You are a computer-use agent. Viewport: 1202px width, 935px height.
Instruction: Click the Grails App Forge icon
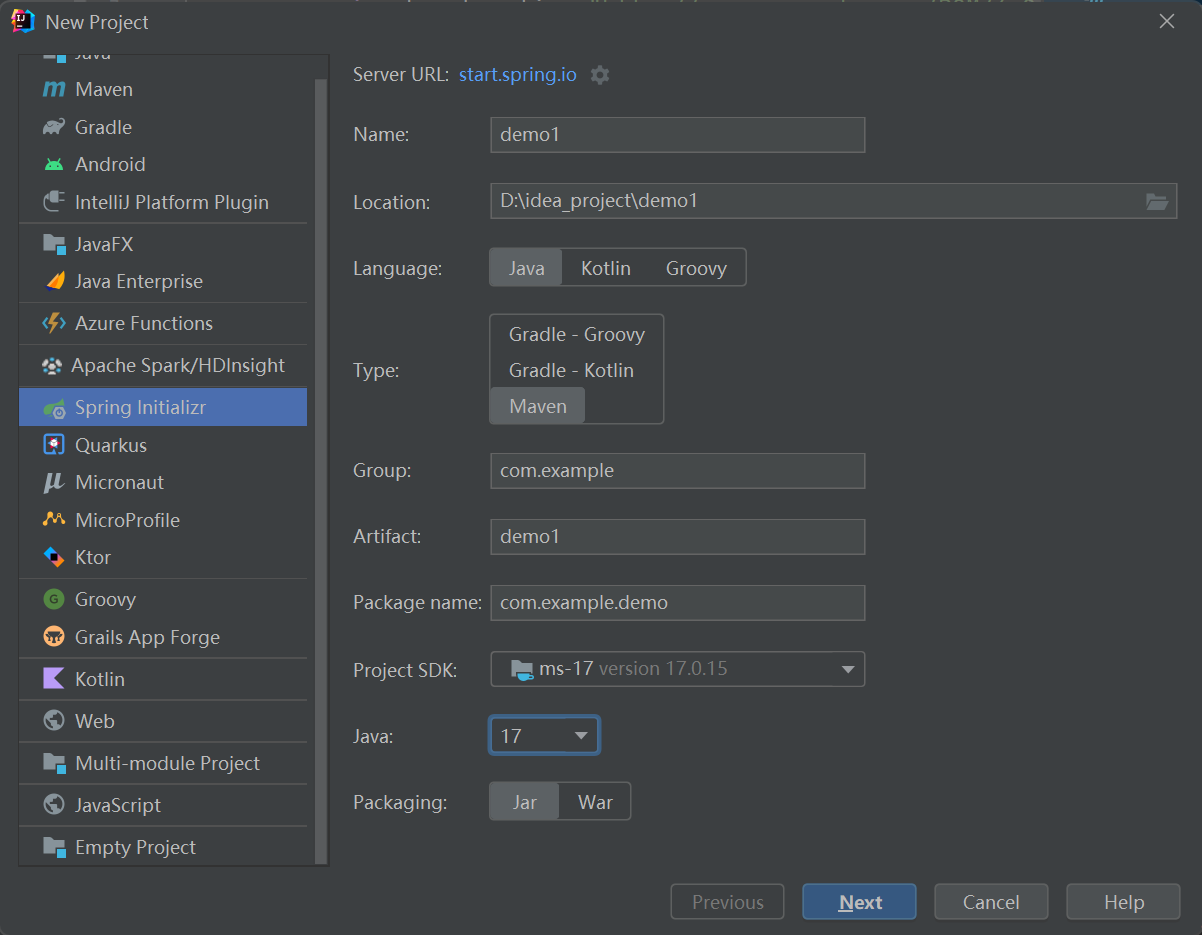point(54,637)
